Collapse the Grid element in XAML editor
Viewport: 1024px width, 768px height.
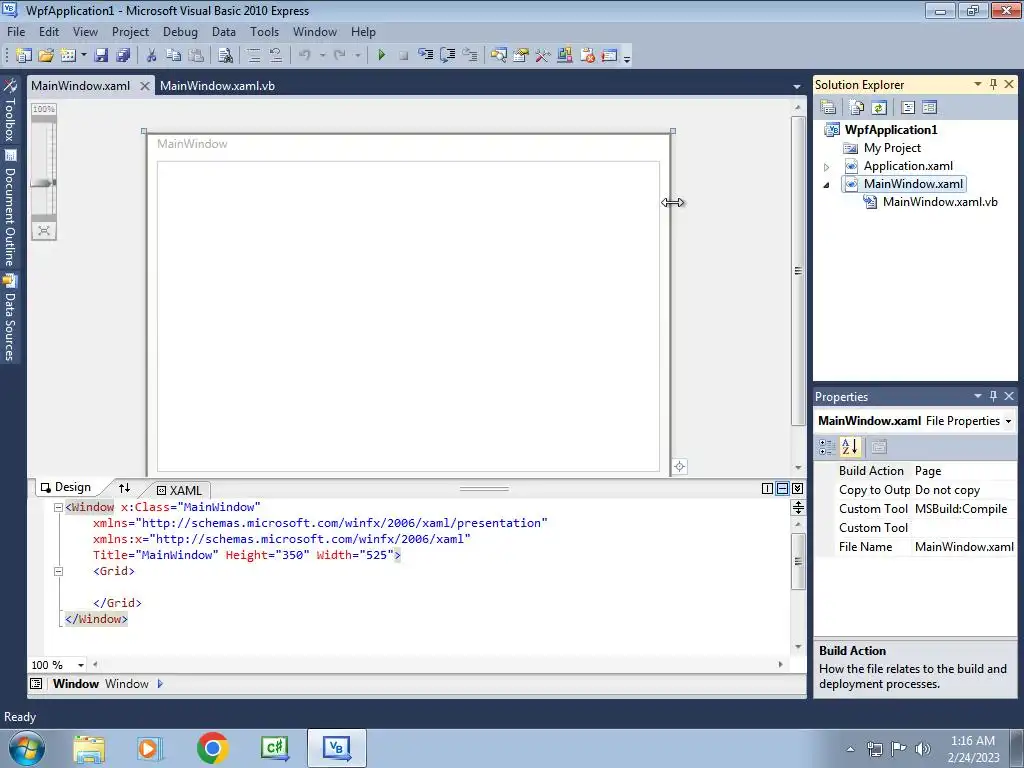58,571
